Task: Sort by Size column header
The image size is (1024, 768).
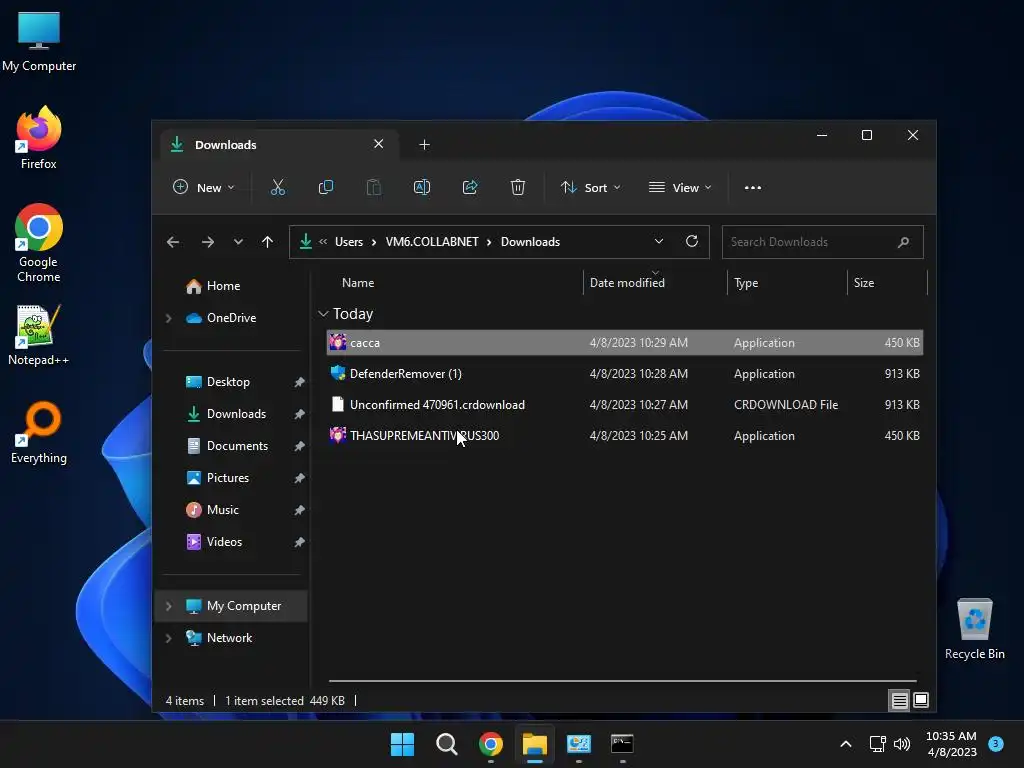Action: point(863,283)
